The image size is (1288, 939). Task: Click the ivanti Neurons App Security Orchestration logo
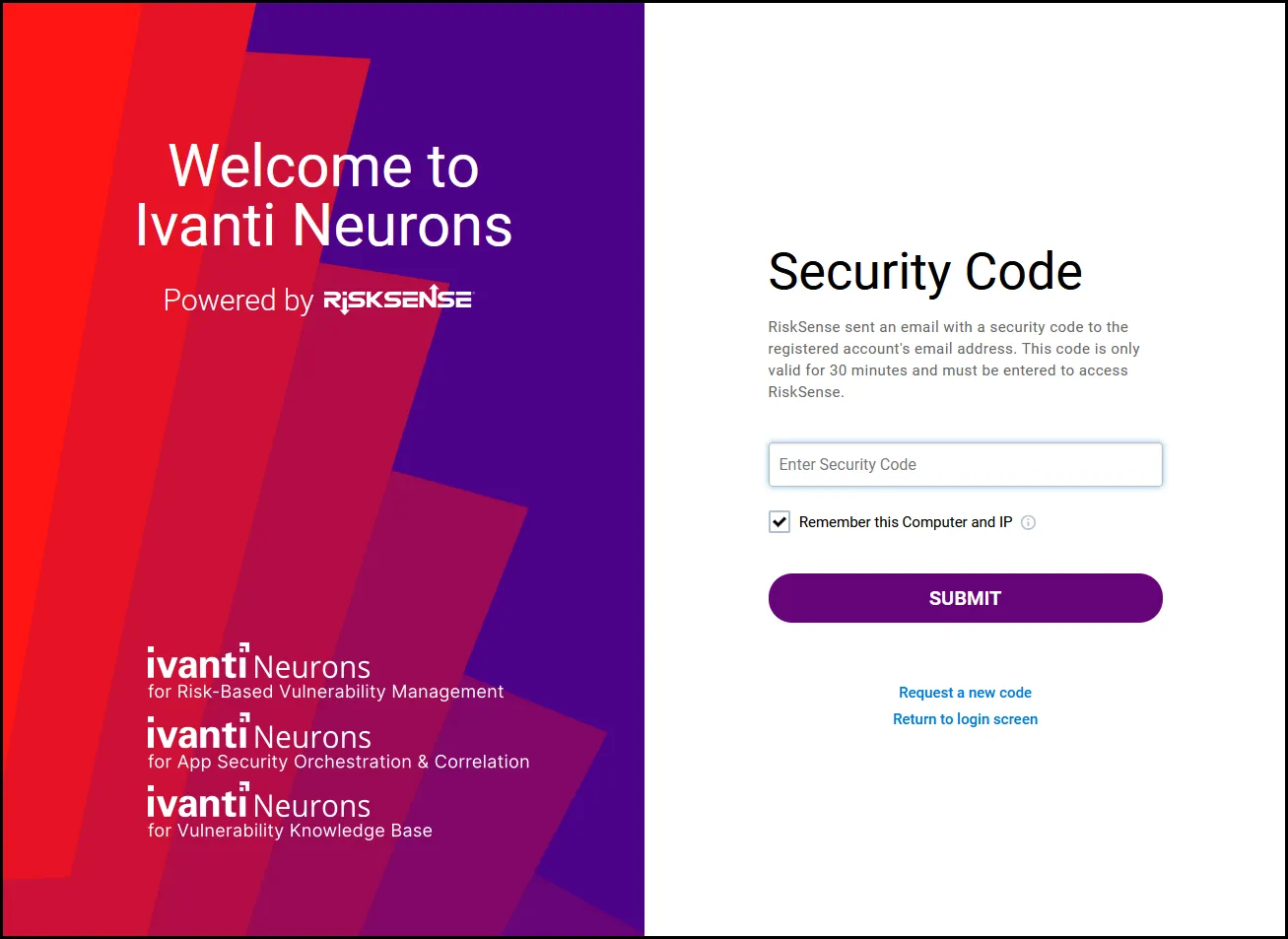338,743
